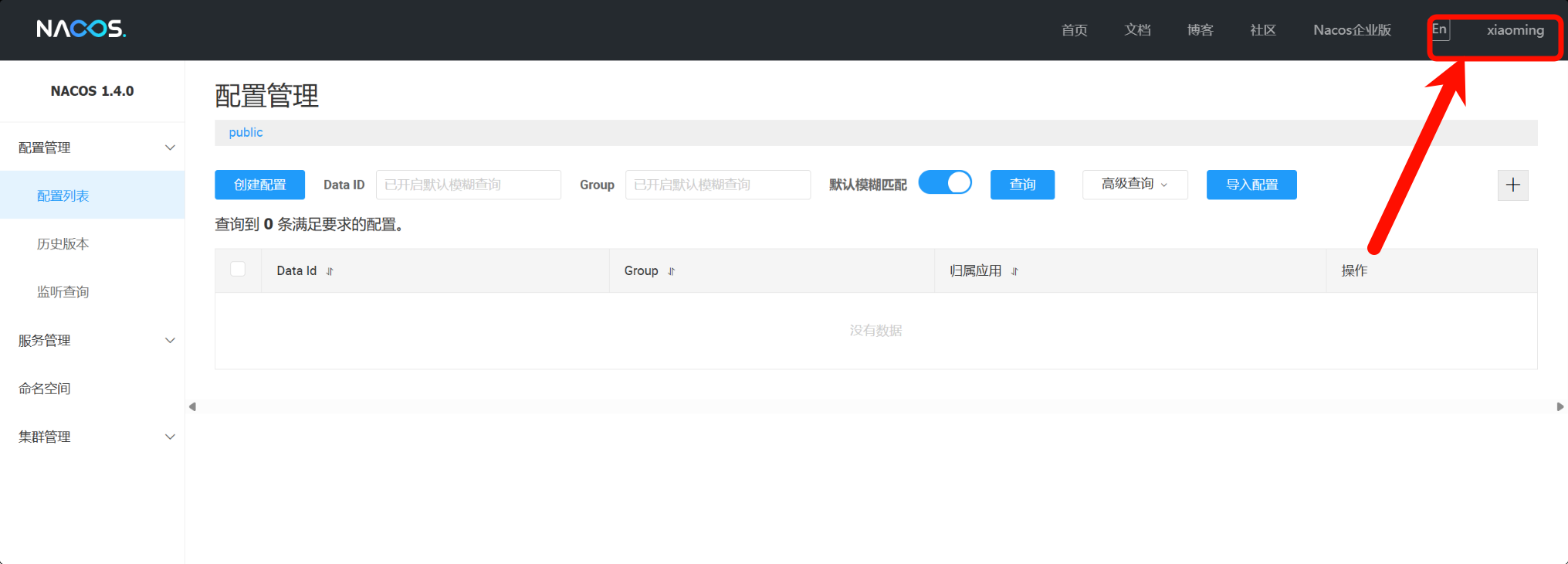Click the NACOS logo
Image resolution: width=1568 pixels, height=564 pixels.
click(x=81, y=29)
